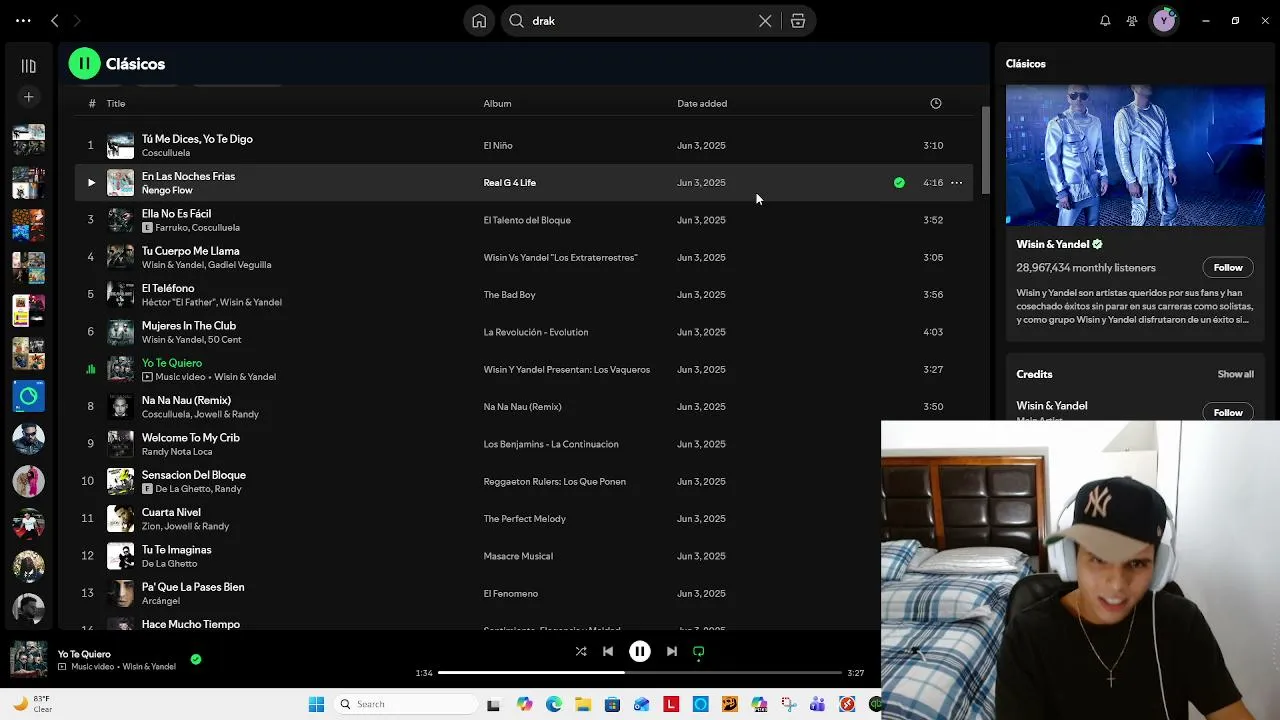Click Show all in Credits section

coord(1235,374)
